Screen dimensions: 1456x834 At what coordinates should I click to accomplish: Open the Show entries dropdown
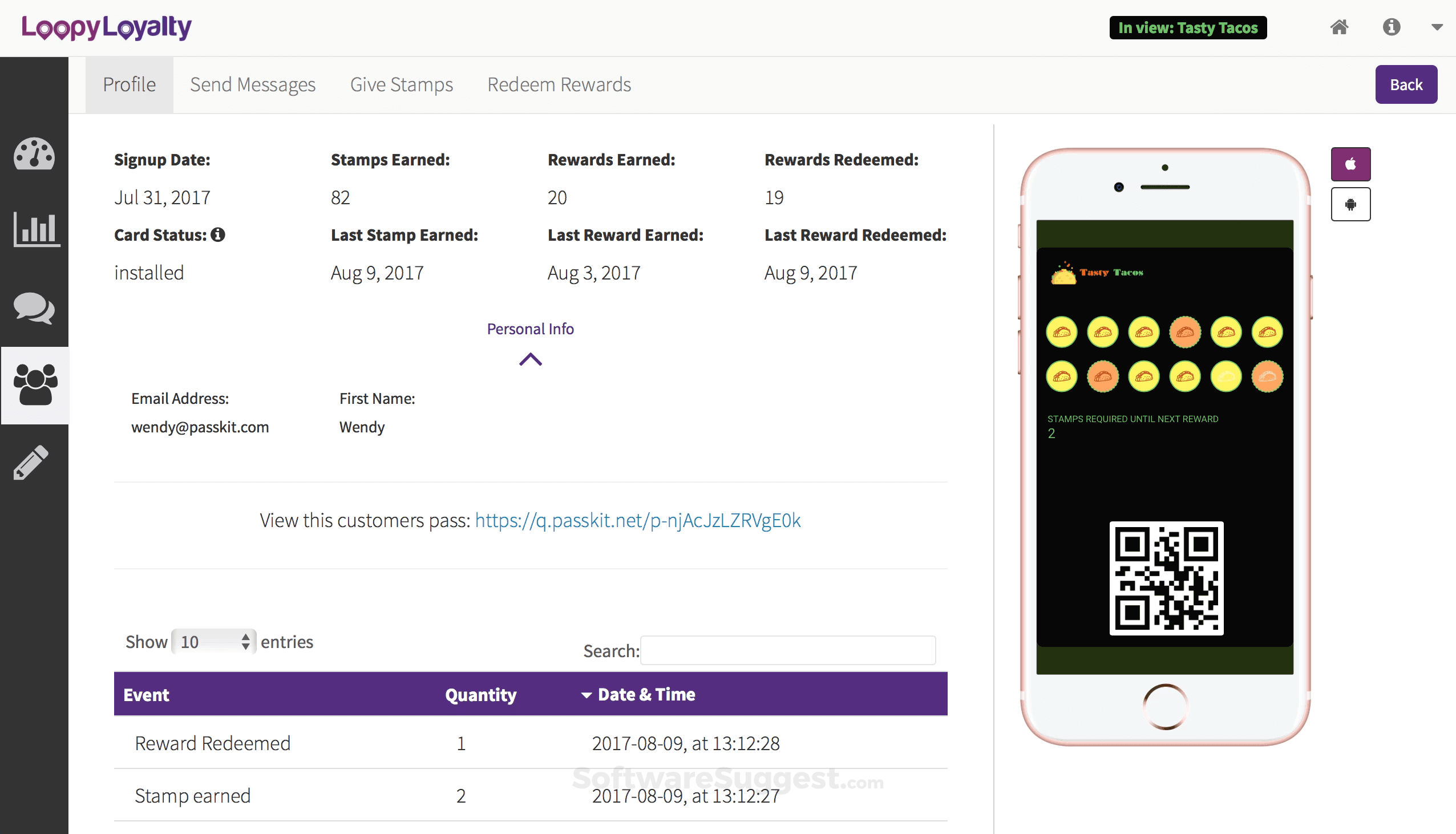click(212, 642)
